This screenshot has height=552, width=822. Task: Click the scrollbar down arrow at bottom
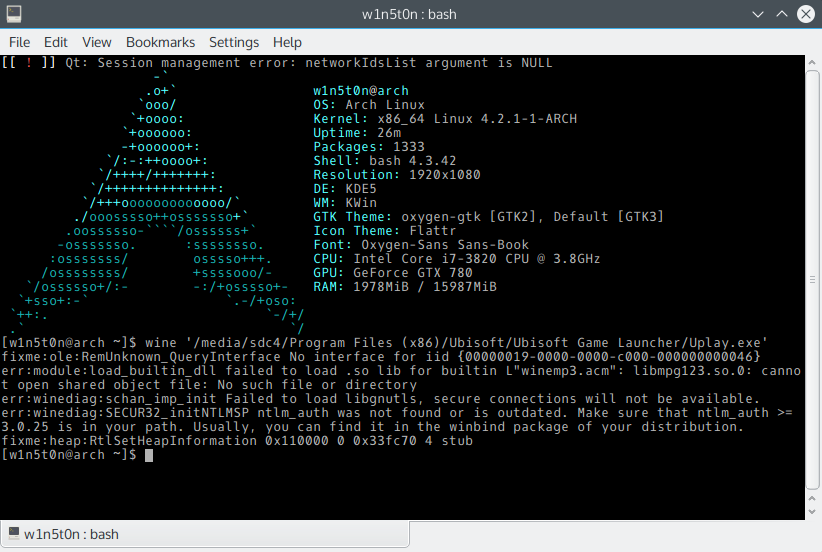click(x=812, y=512)
